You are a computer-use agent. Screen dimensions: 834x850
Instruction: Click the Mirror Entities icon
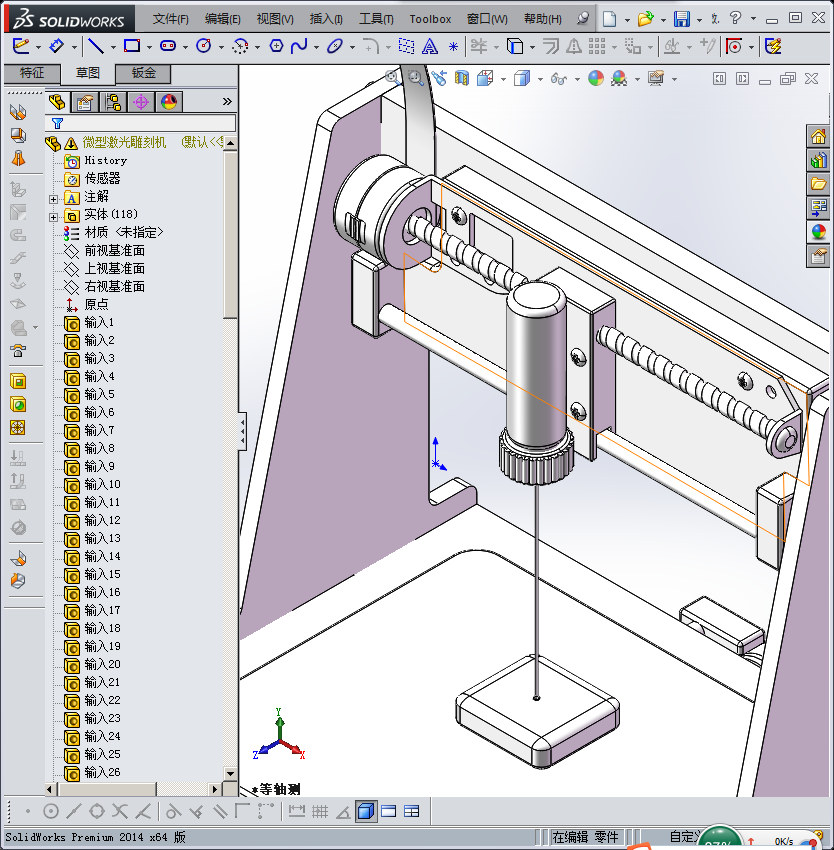574,47
